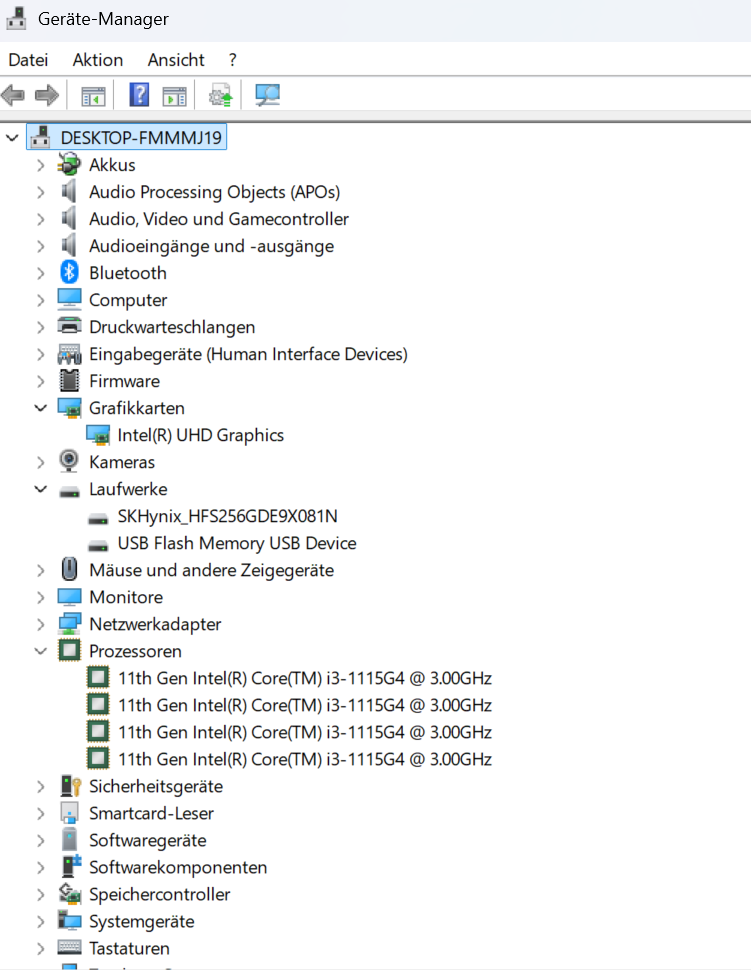Viewport: 751px width, 970px height.
Task: Expand the Monitore category
Action: [41, 597]
